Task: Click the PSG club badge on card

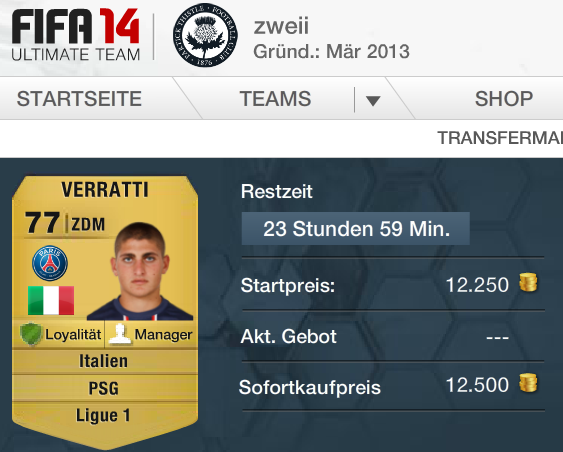Action: [x=50, y=263]
